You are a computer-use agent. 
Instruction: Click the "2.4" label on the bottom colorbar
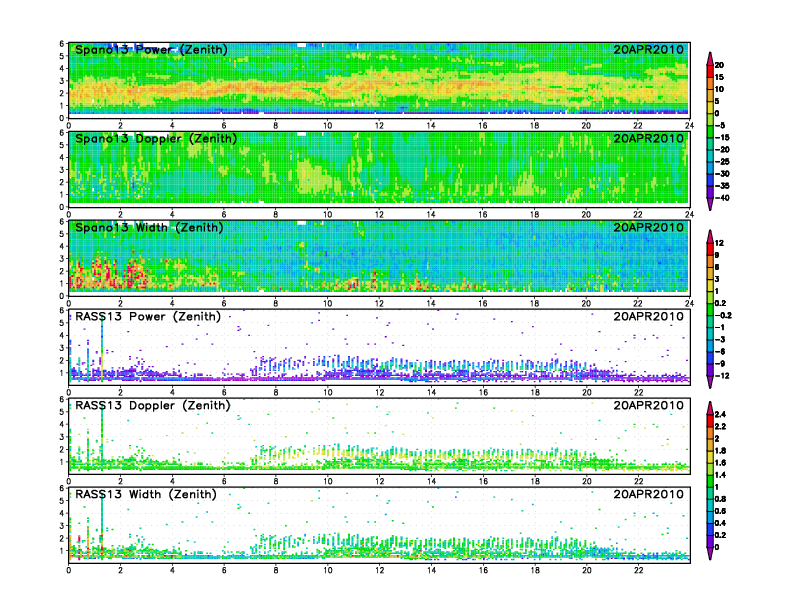coord(720,415)
